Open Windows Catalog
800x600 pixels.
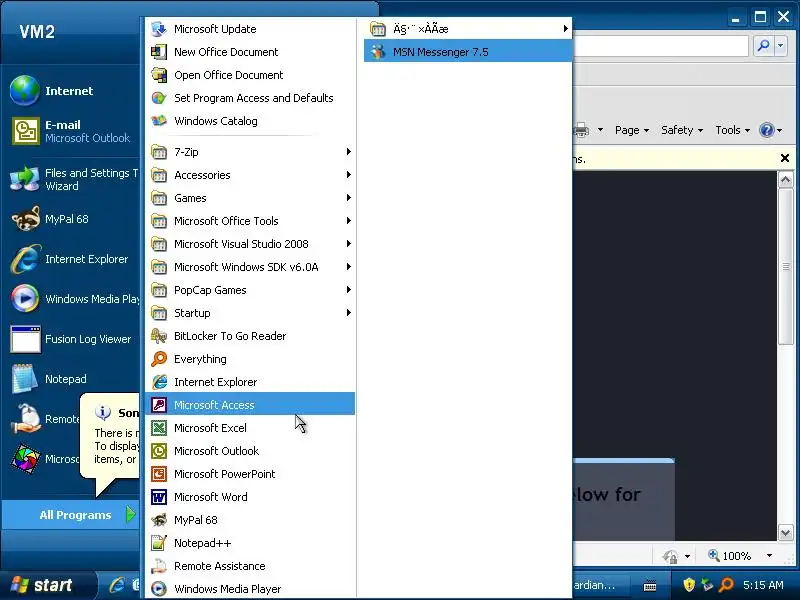pyautogui.click(x=250, y=121)
